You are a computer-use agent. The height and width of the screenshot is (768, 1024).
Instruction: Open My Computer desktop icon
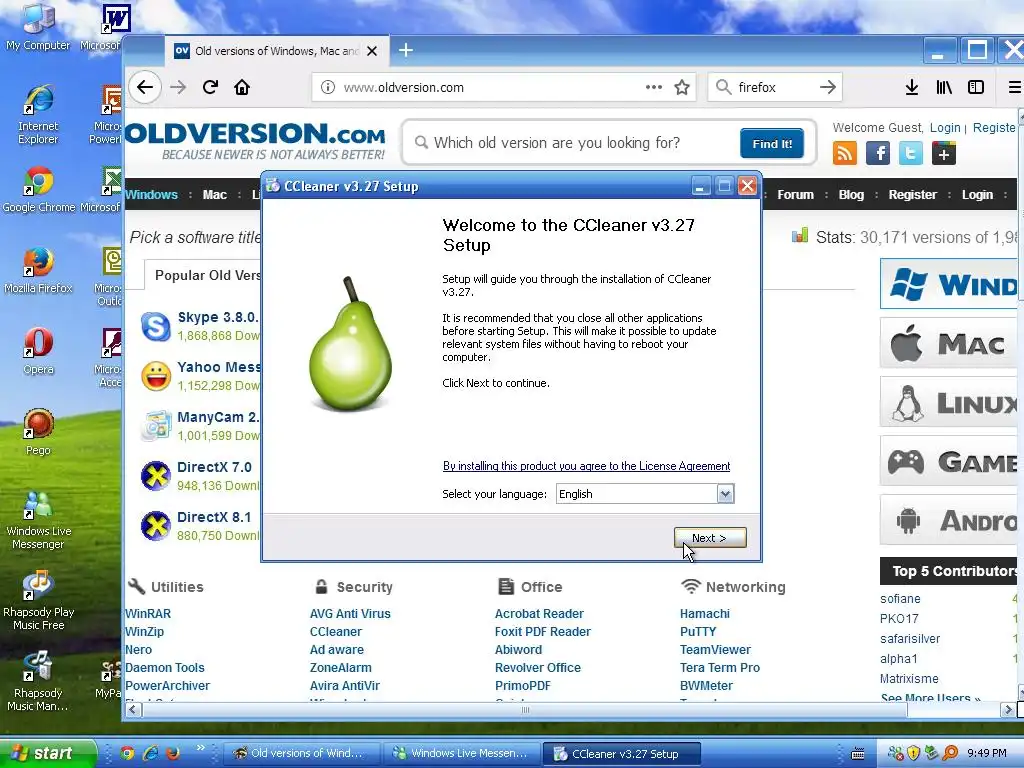point(38,27)
